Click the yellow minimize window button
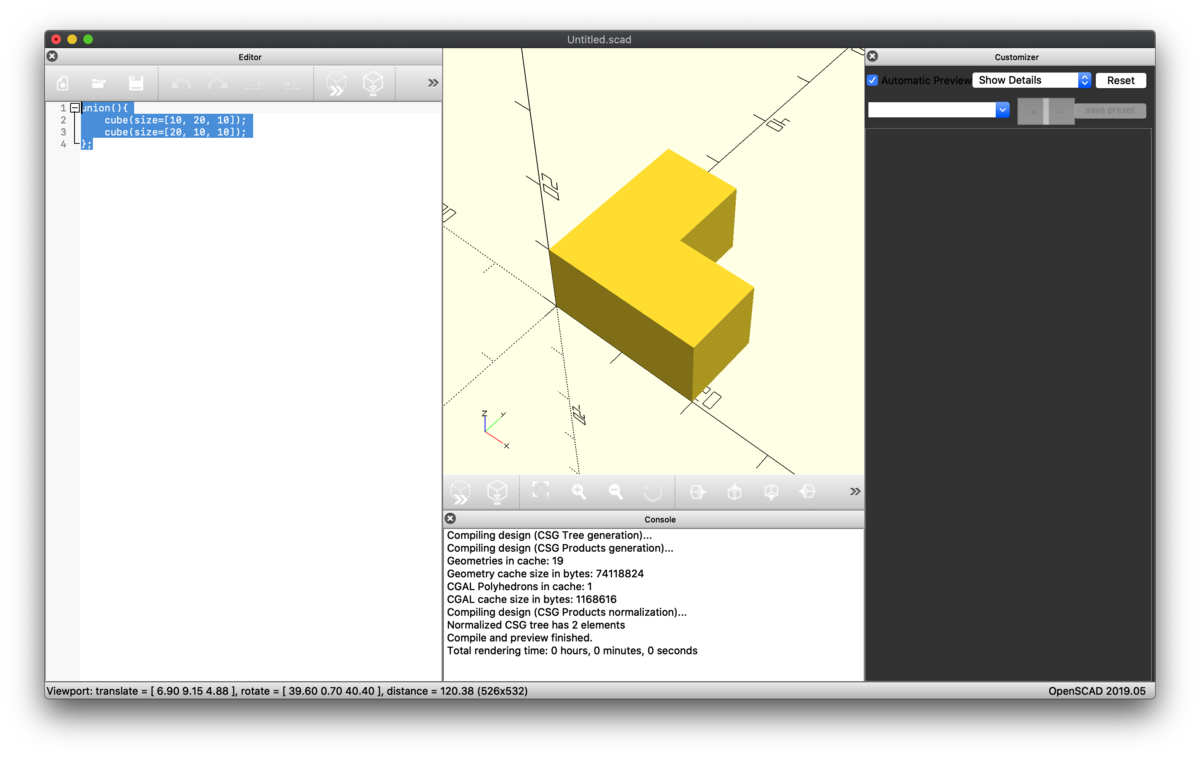The height and width of the screenshot is (758, 1200). [x=72, y=39]
